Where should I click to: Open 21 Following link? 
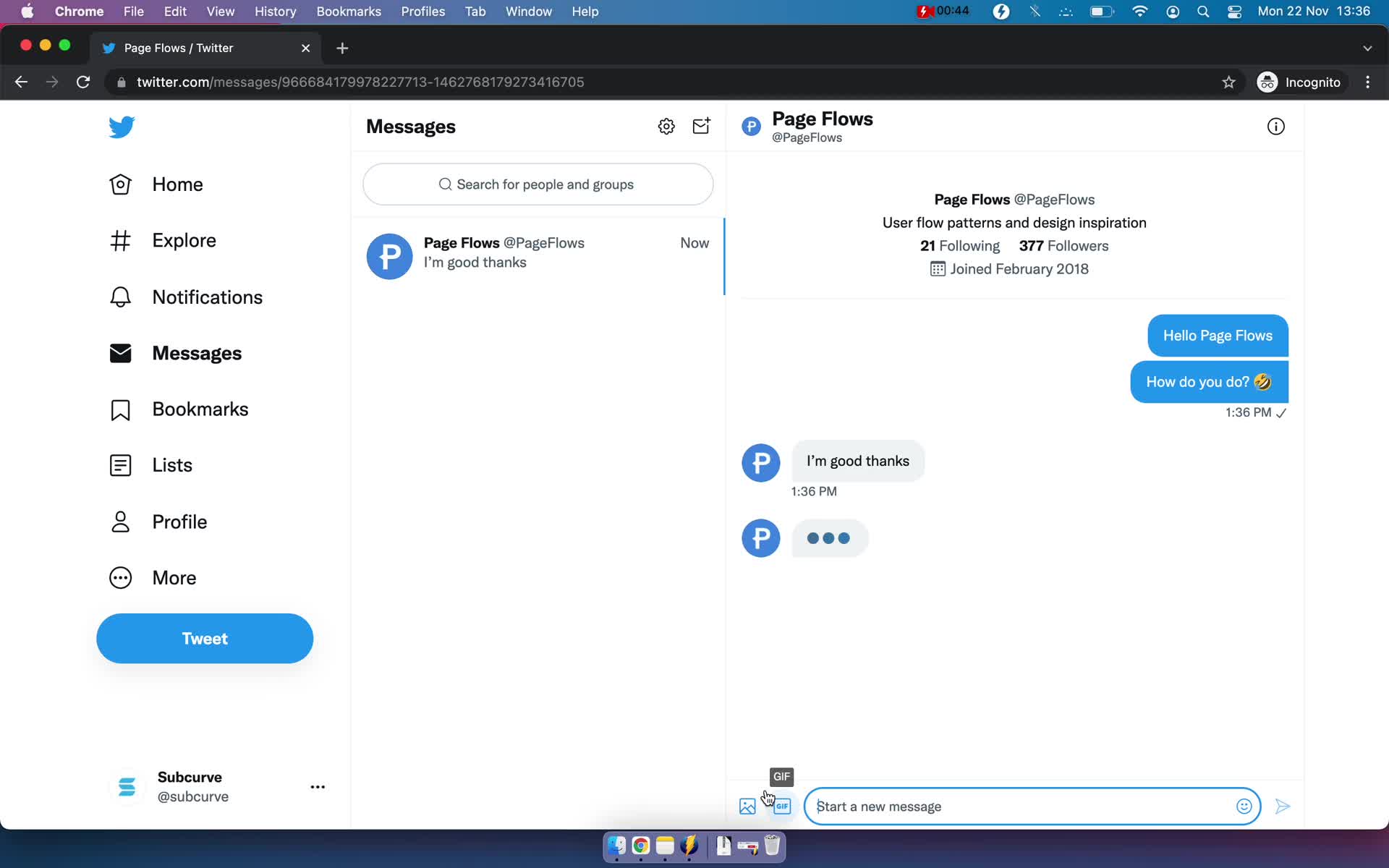click(960, 246)
